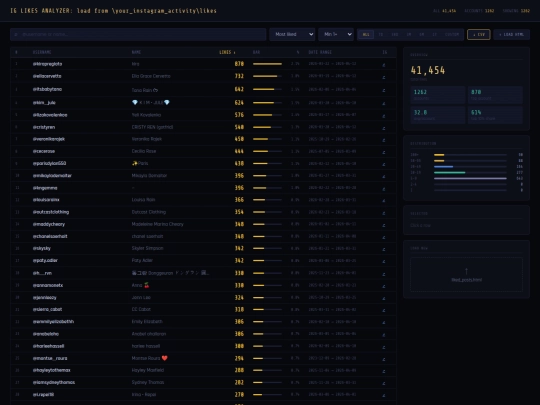Open Instagram link icon for @cecerose row
The height and width of the screenshot is (405, 540).
384,152
